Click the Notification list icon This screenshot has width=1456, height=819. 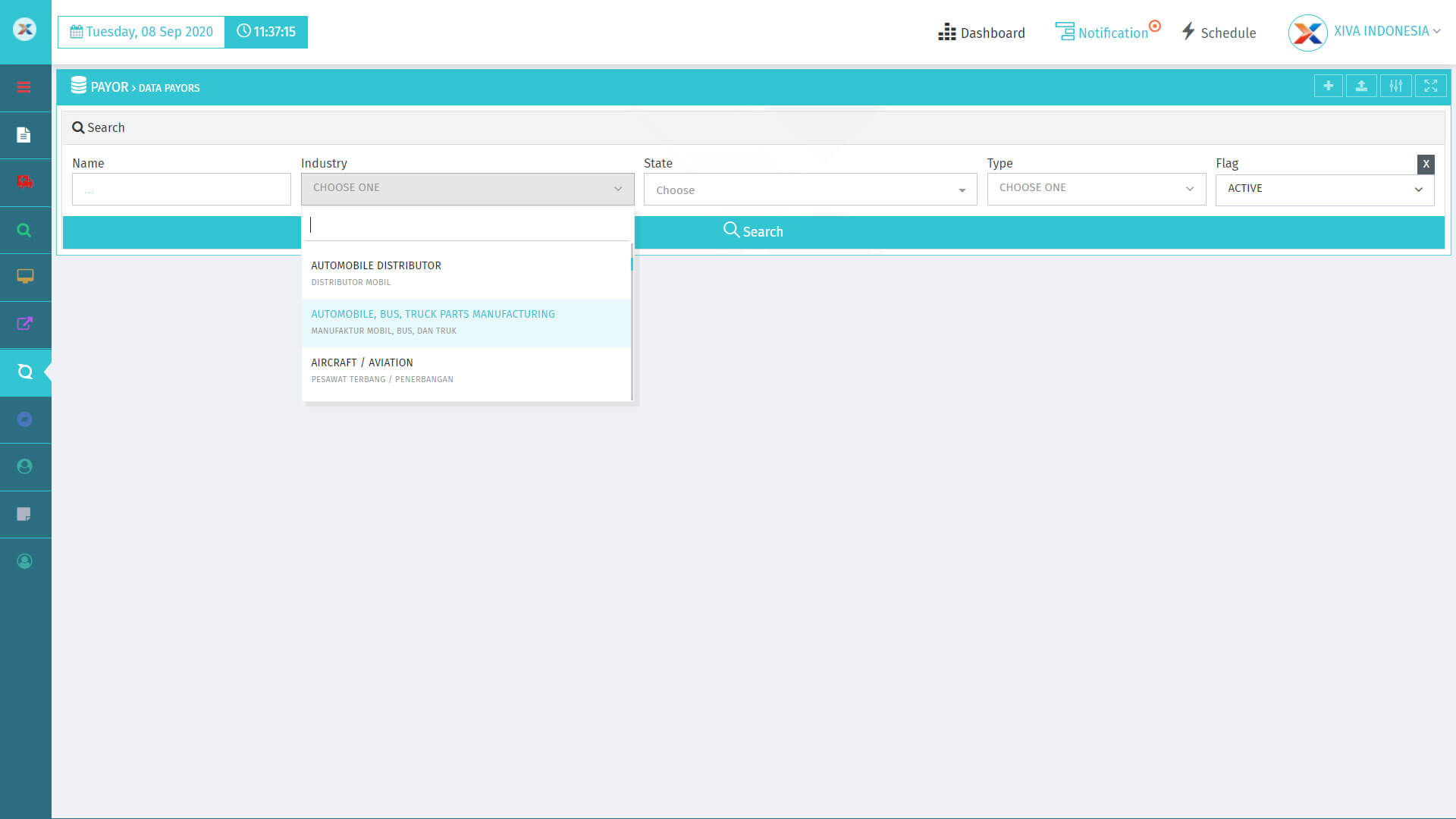[1065, 31]
